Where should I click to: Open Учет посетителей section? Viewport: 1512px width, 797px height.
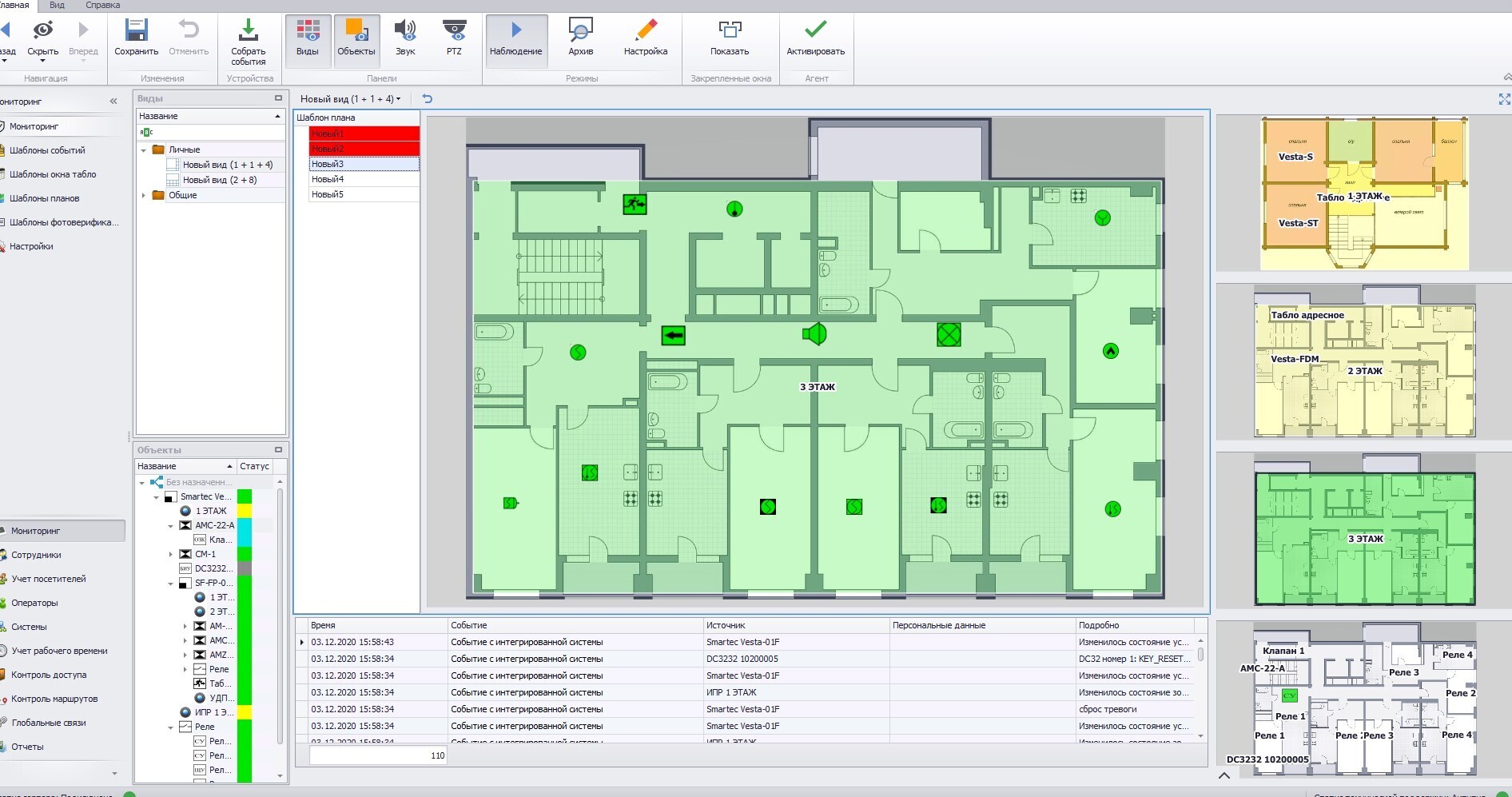(48, 579)
